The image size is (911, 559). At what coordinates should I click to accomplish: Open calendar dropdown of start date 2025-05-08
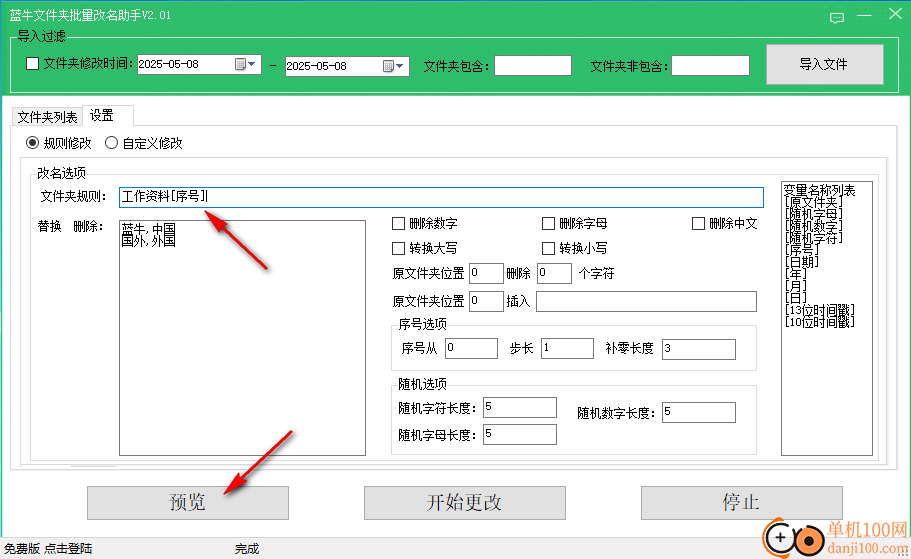(x=246, y=64)
